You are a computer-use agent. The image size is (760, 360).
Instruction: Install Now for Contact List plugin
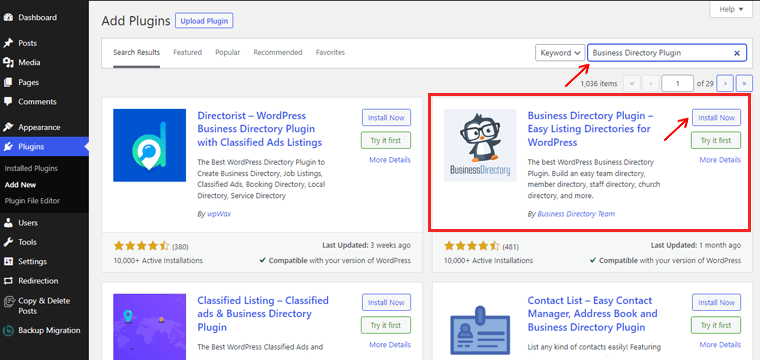(716, 302)
